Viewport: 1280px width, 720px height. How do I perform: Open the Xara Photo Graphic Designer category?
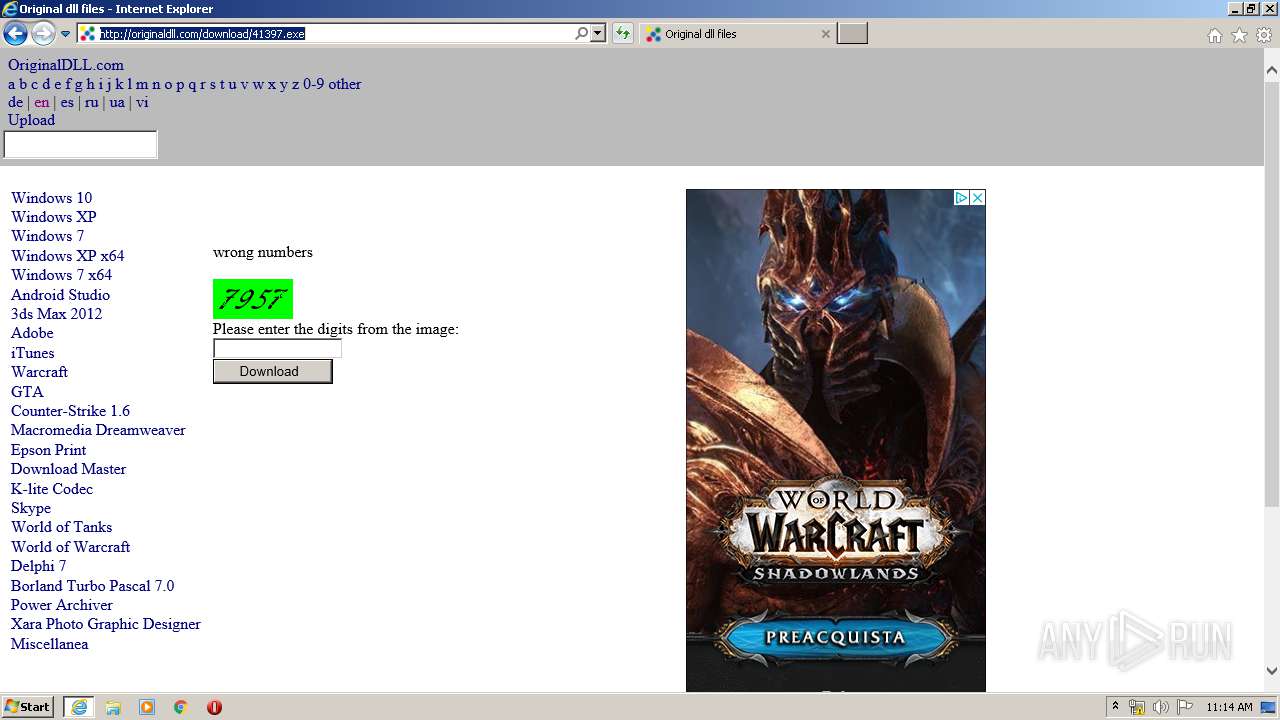(x=106, y=624)
